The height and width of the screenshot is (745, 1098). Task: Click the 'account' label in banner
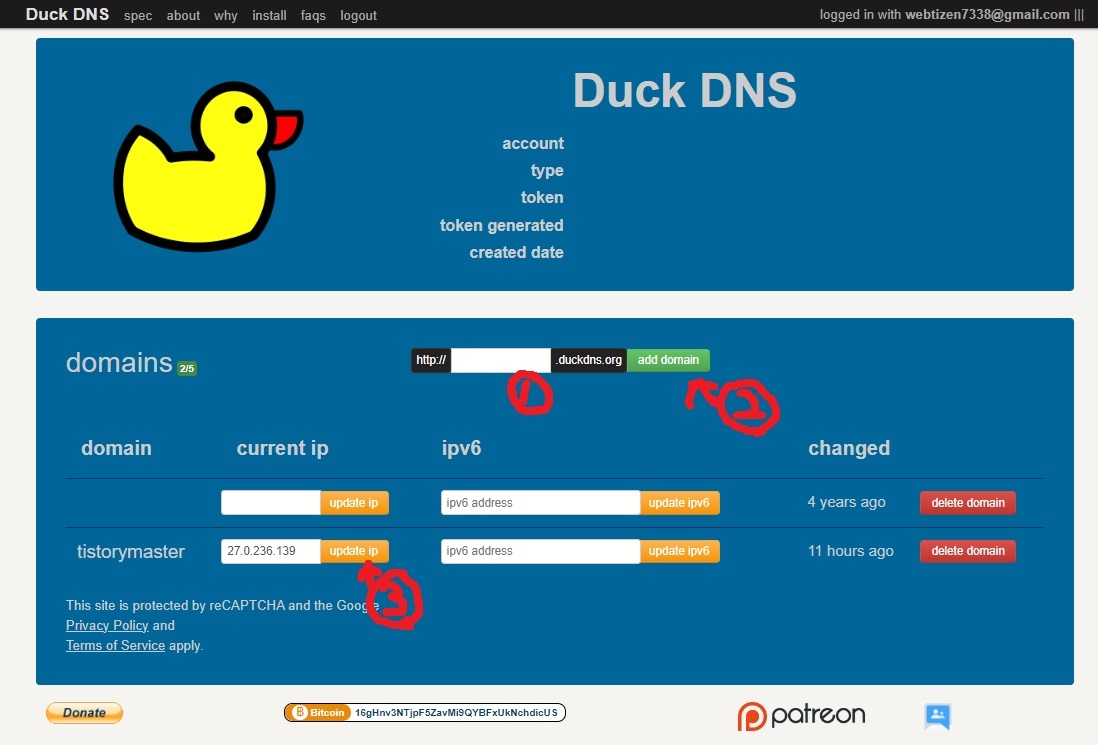[533, 144]
